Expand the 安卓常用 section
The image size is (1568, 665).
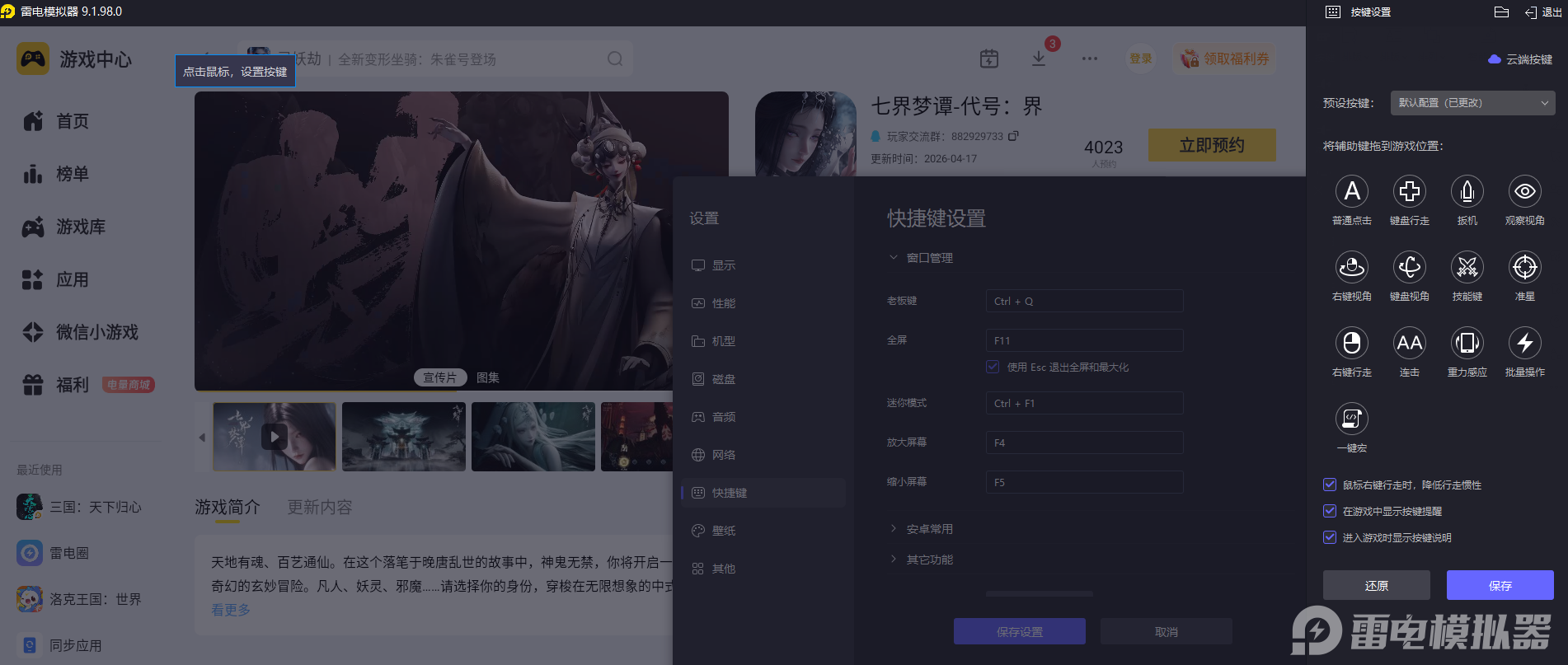coord(921,529)
